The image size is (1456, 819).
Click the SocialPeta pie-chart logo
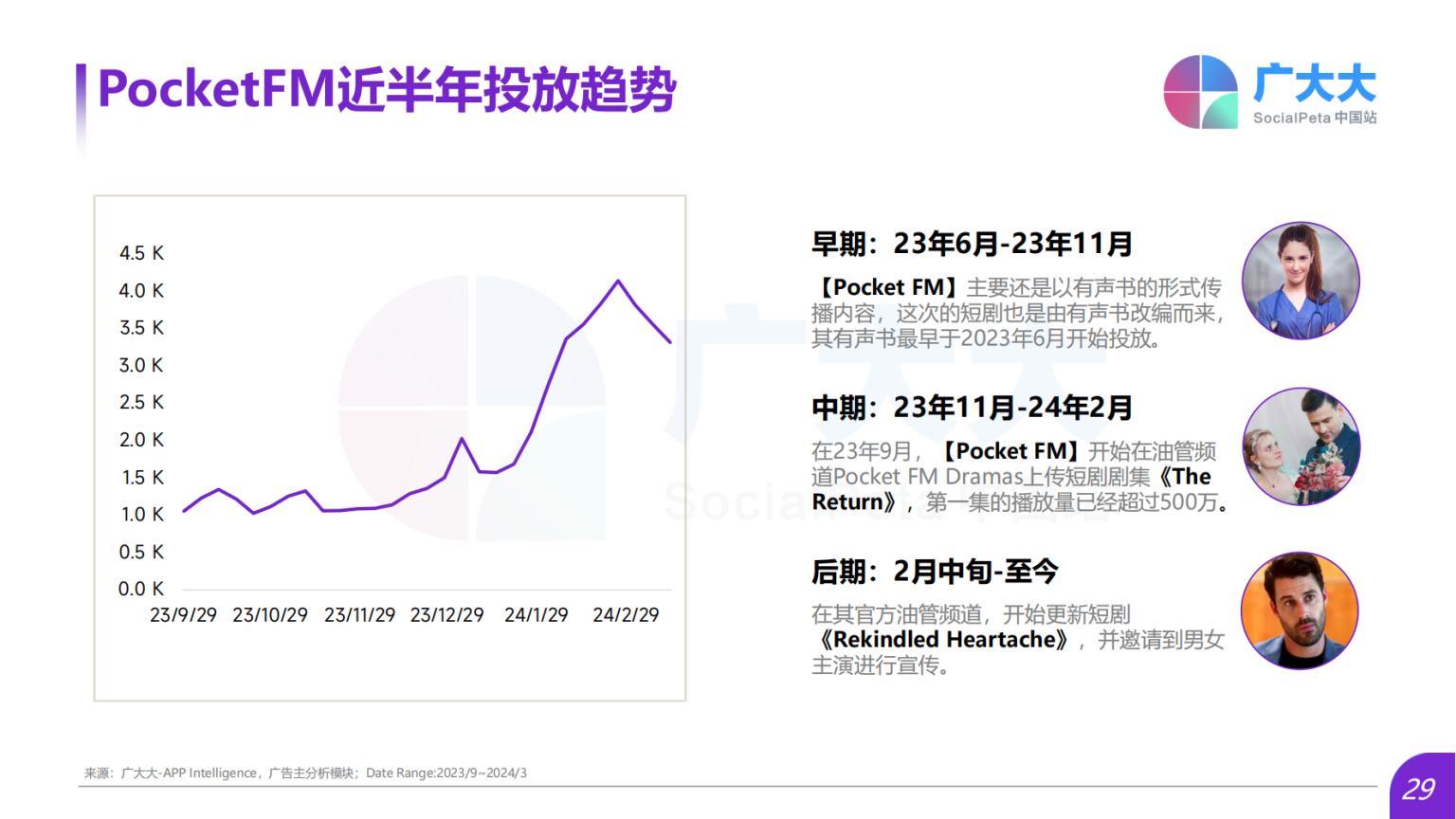pyautogui.click(x=1199, y=90)
